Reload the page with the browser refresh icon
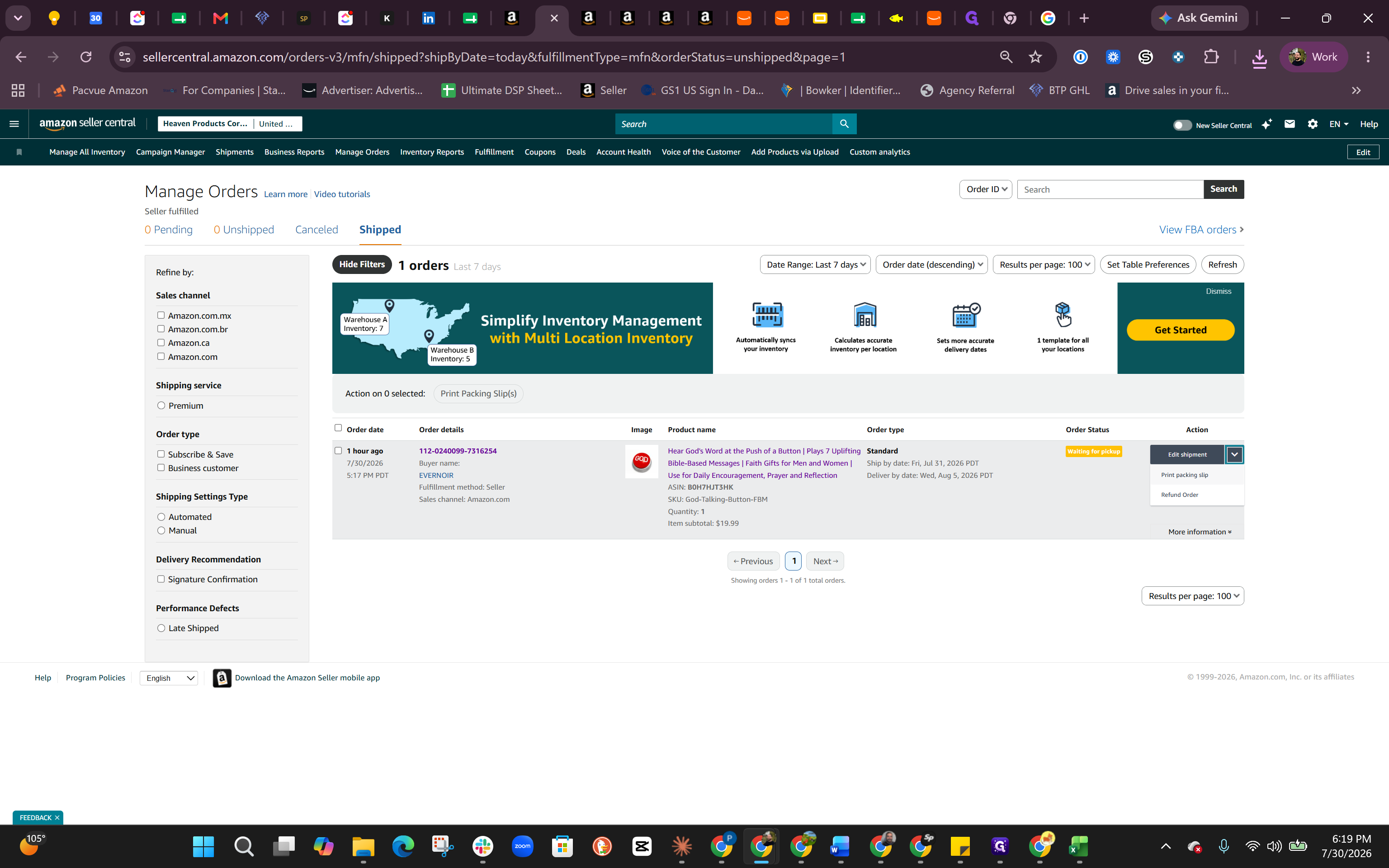The width and height of the screenshot is (1389, 868). coord(86,57)
